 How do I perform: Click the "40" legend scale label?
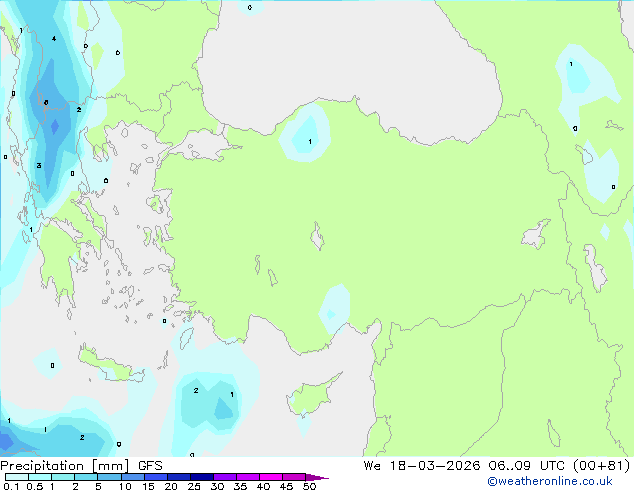263,486
